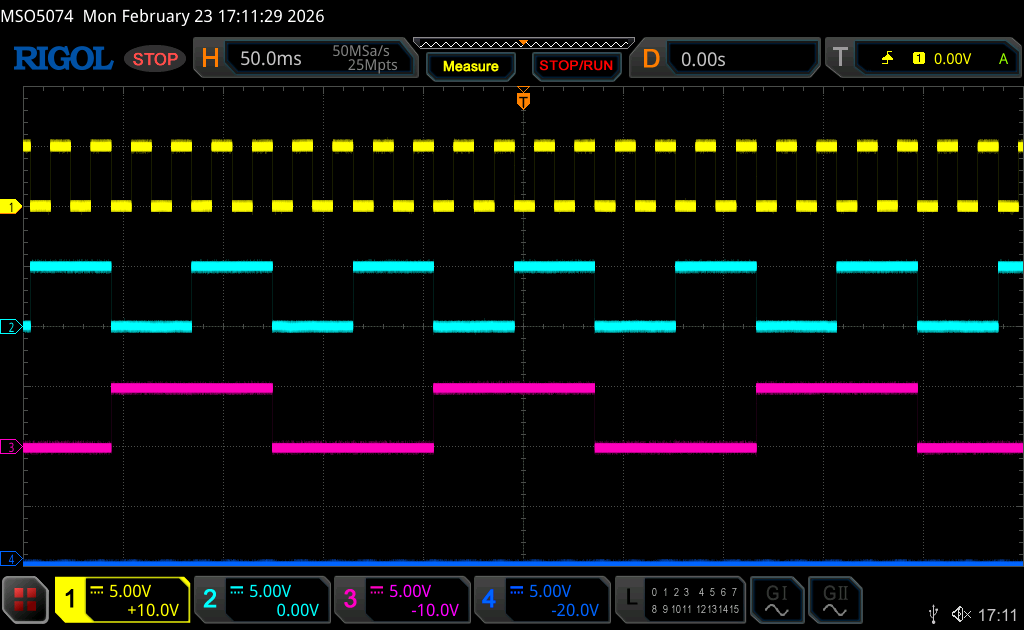Toggle channel 4 blue channel tab
The height and width of the screenshot is (630, 1024).
(542, 599)
